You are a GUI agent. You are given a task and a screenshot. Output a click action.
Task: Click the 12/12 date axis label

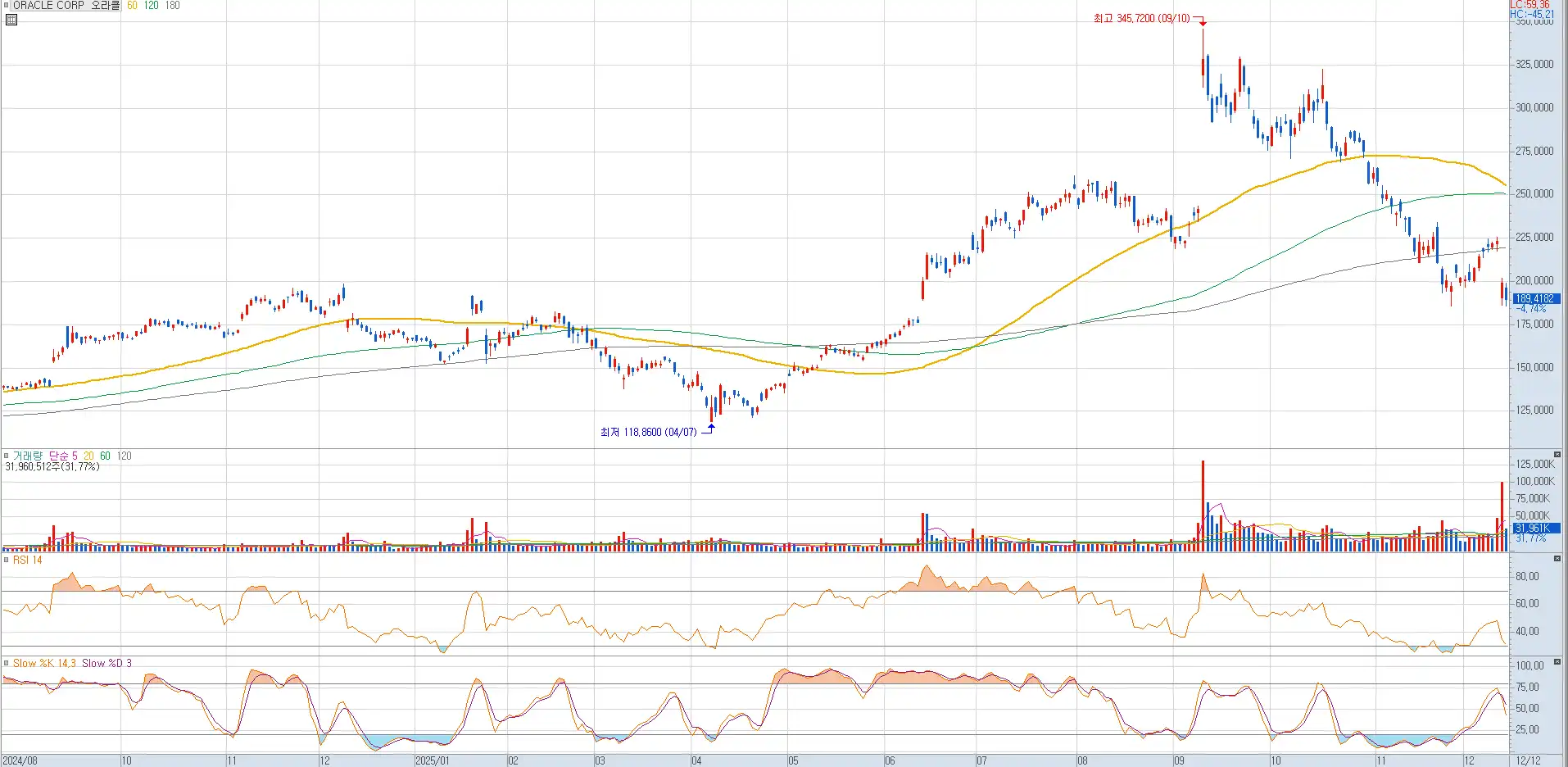pos(1528,760)
